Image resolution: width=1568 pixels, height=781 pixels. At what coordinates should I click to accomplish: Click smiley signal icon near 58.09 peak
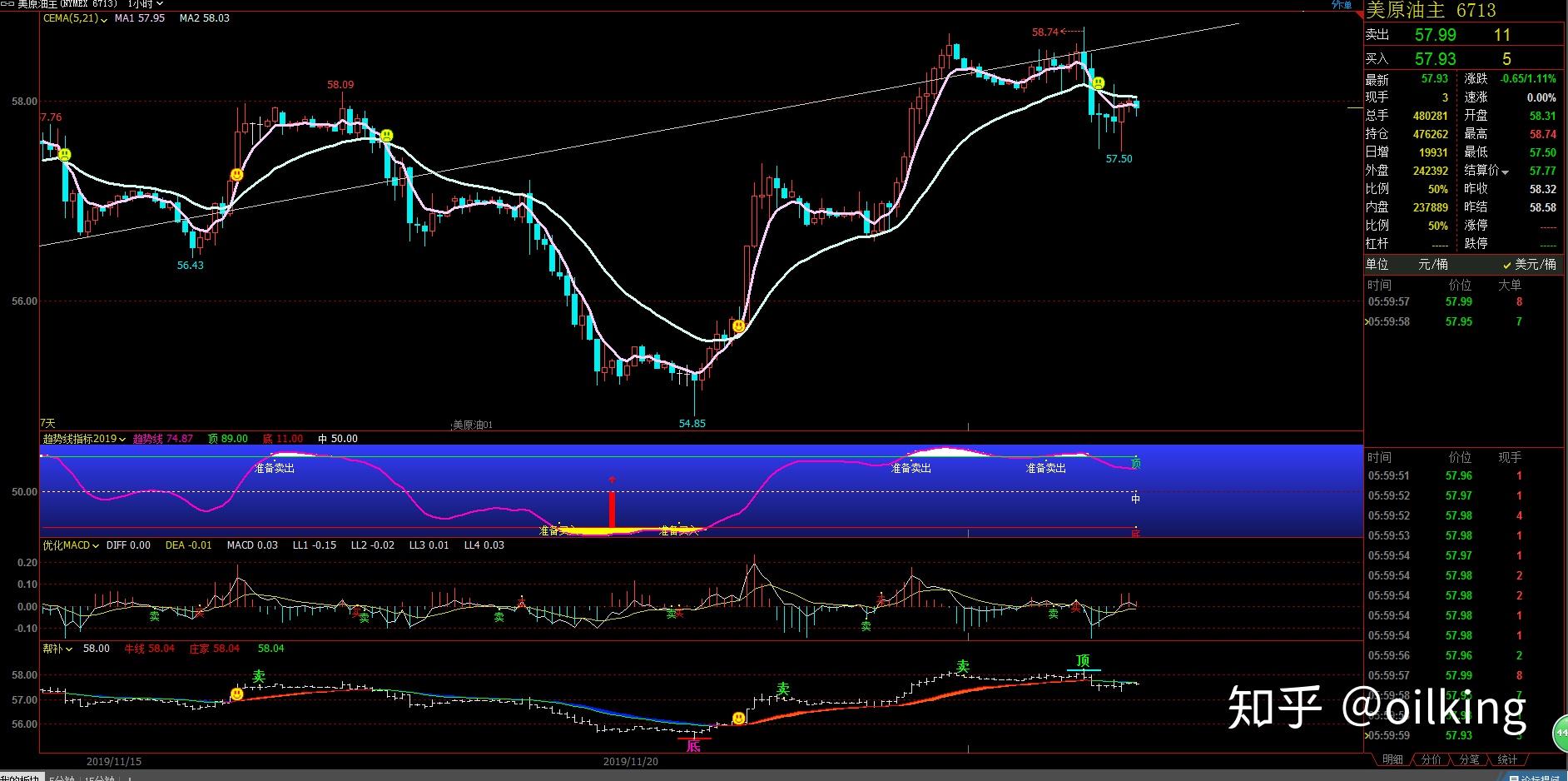(x=387, y=135)
